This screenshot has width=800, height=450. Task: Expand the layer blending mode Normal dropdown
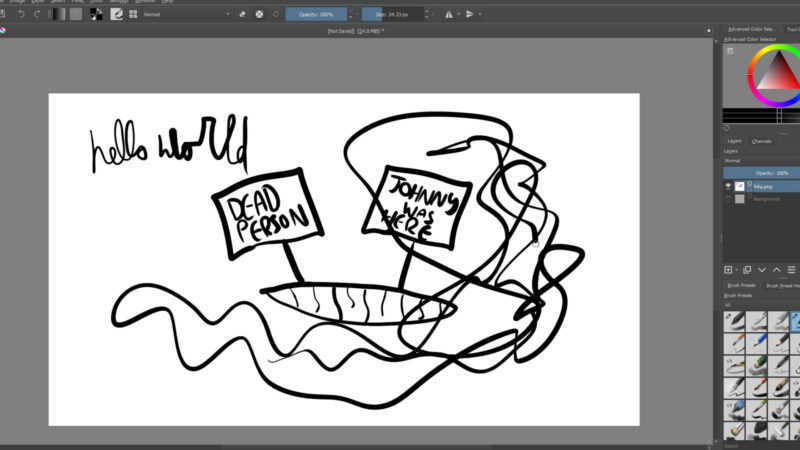tap(760, 160)
